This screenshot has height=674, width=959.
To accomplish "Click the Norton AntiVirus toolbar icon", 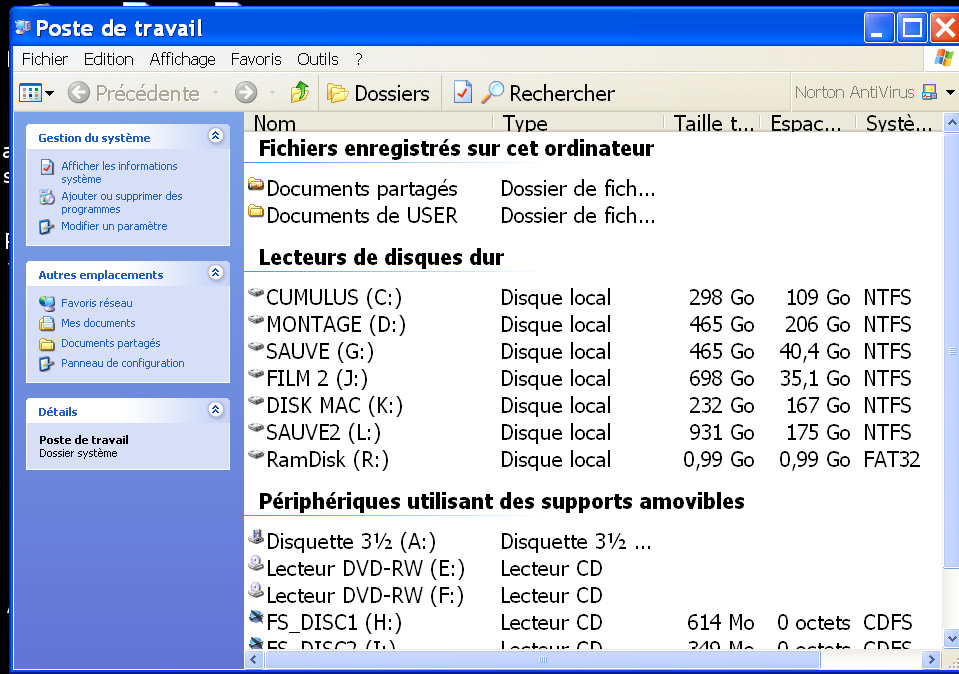I will click(x=929, y=92).
